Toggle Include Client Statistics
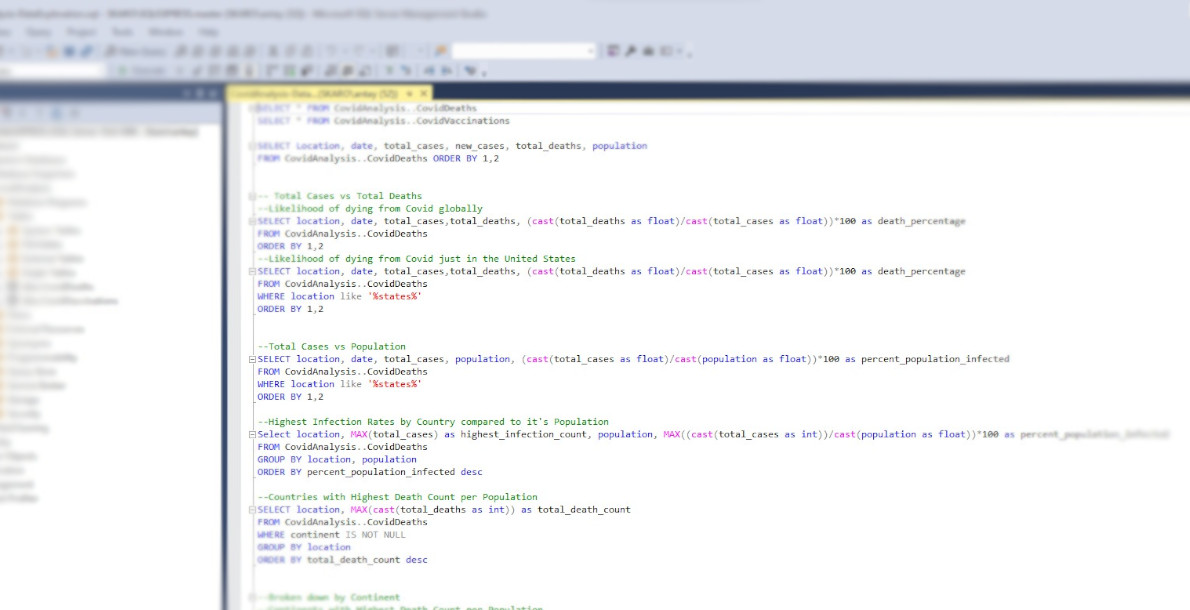 pos(307,71)
